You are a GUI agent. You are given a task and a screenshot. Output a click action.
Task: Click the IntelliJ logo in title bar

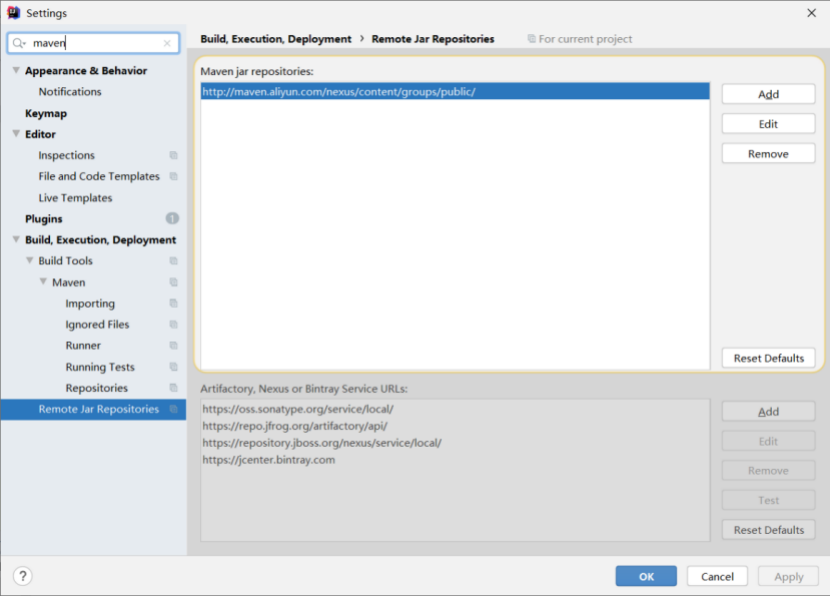[13, 12]
